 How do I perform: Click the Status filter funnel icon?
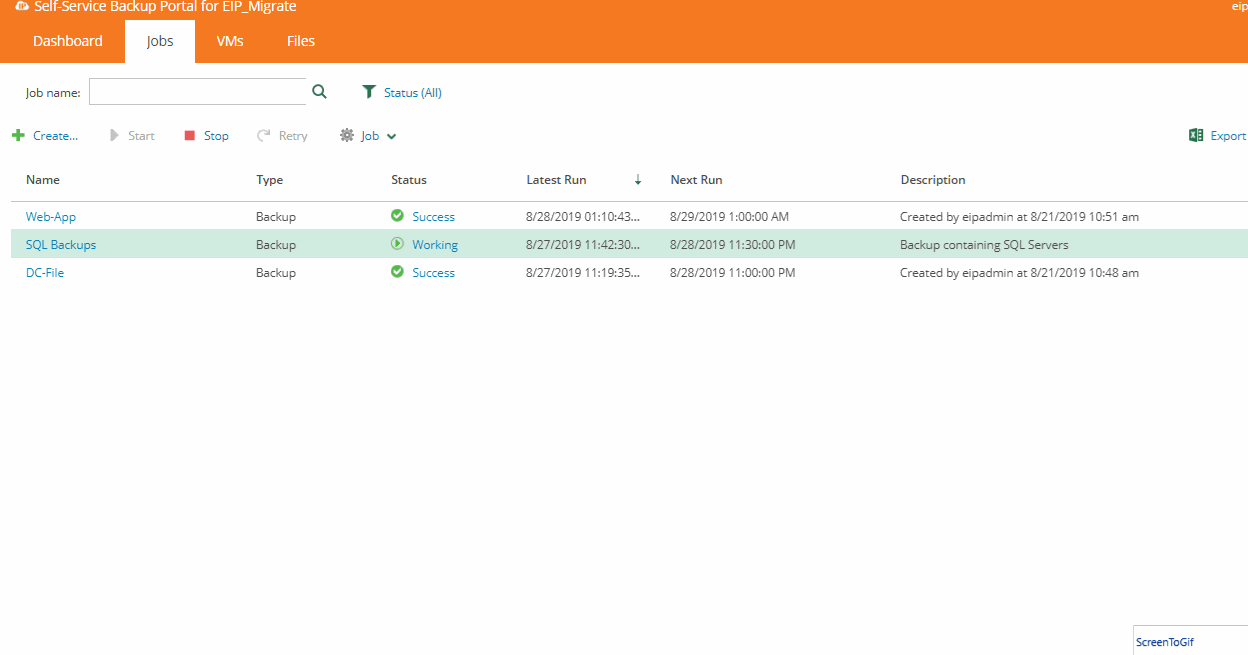tap(369, 92)
